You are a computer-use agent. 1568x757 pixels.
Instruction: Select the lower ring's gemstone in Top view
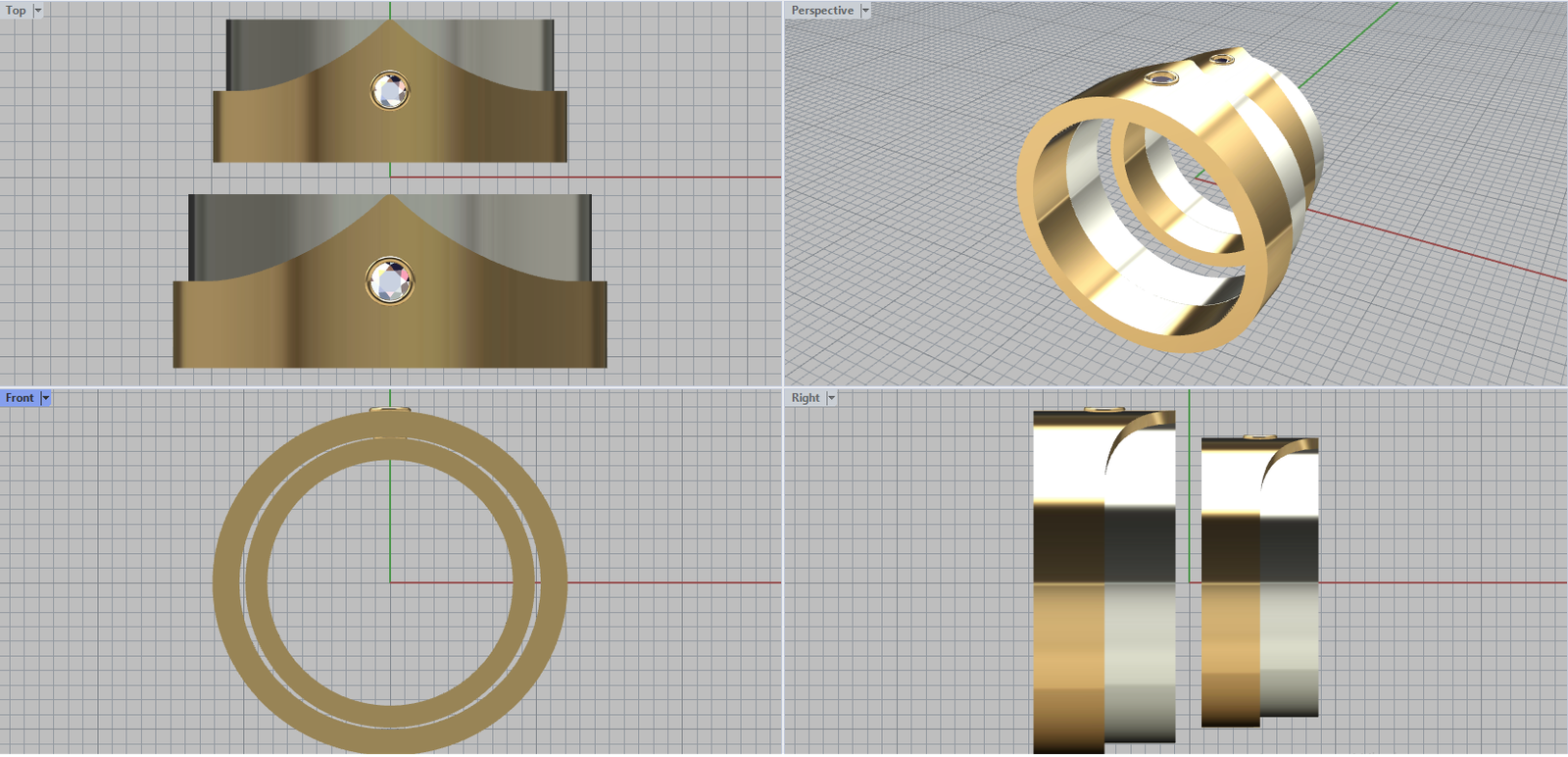point(390,281)
